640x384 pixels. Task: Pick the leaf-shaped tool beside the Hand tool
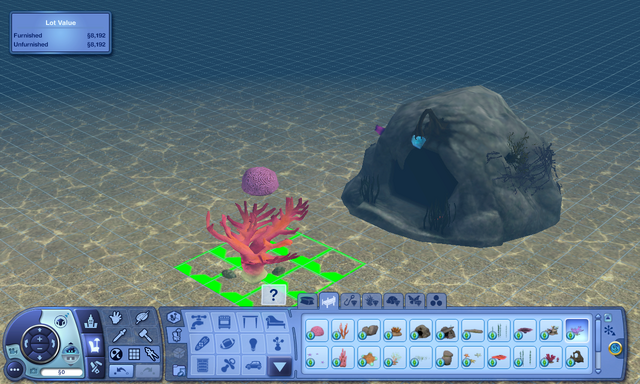pyautogui.click(x=142, y=317)
